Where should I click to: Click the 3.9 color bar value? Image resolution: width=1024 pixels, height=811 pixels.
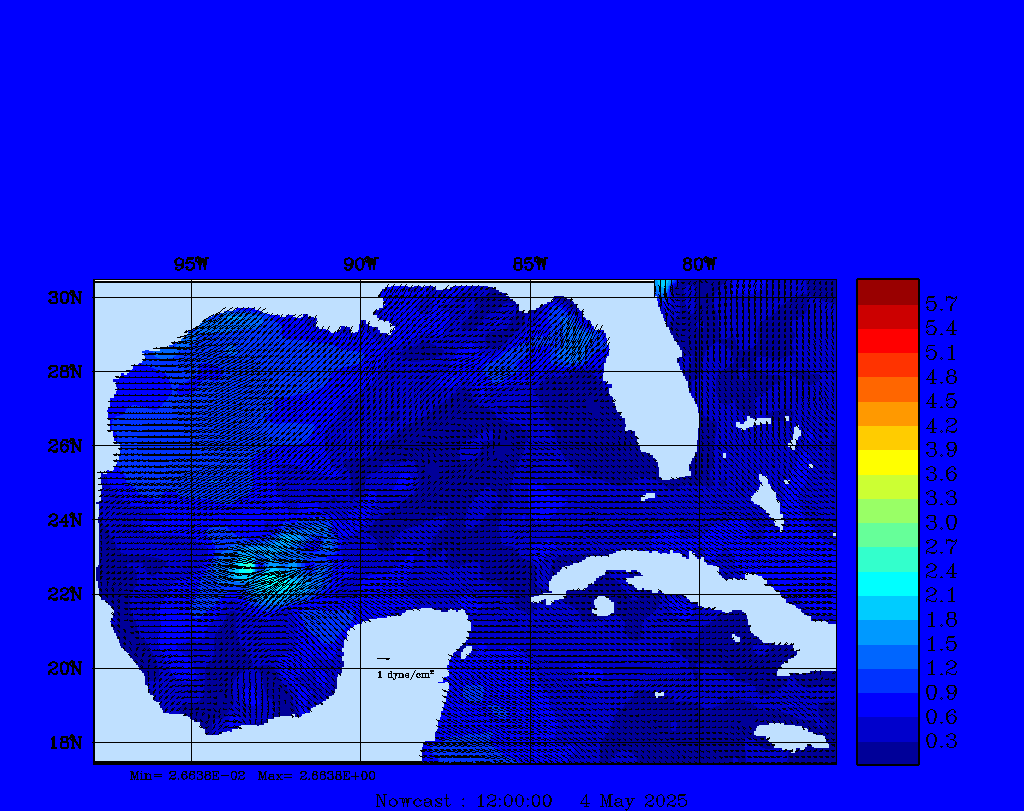click(941, 449)
